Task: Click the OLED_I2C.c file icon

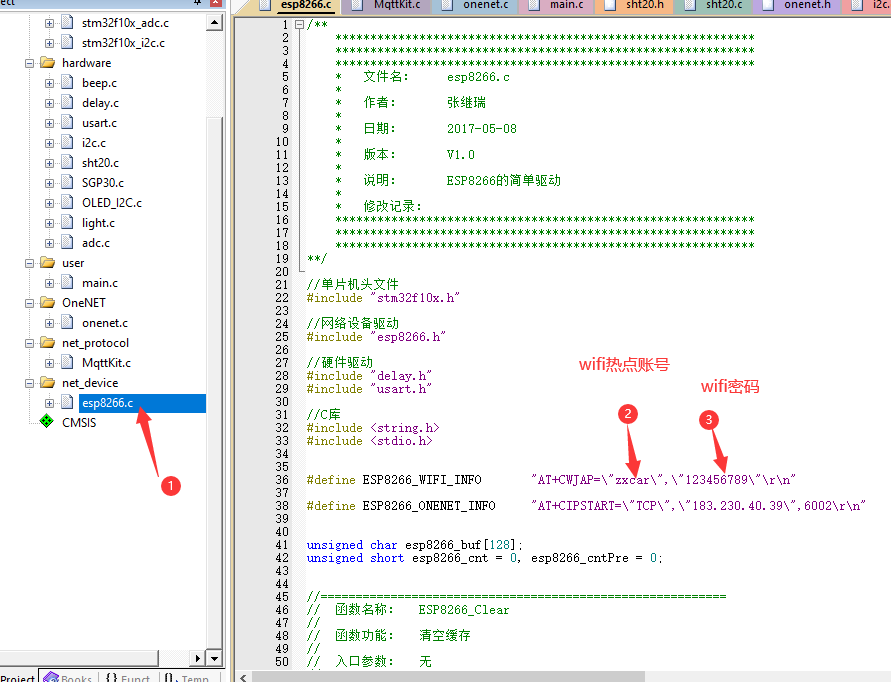Action: 67,202
